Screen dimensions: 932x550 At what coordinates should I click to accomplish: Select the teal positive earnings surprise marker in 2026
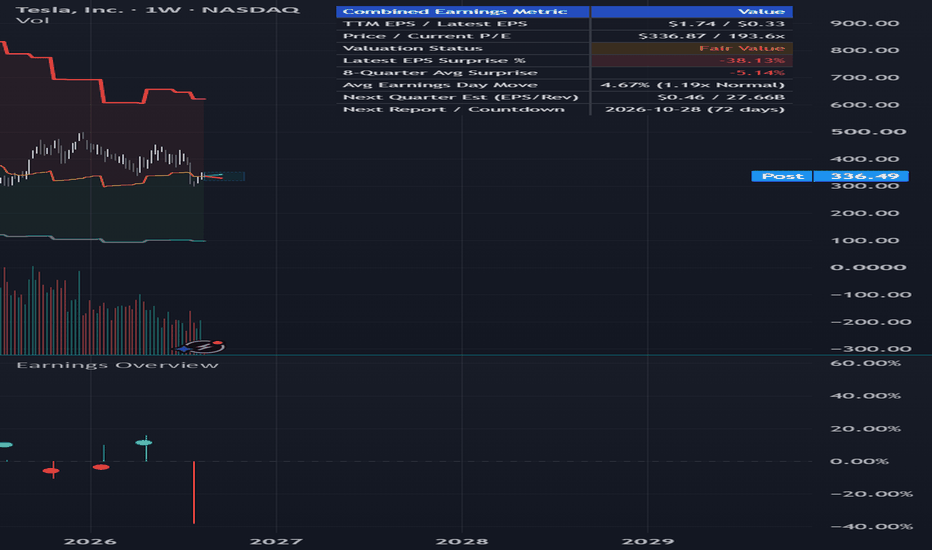(x=144, y=442)
